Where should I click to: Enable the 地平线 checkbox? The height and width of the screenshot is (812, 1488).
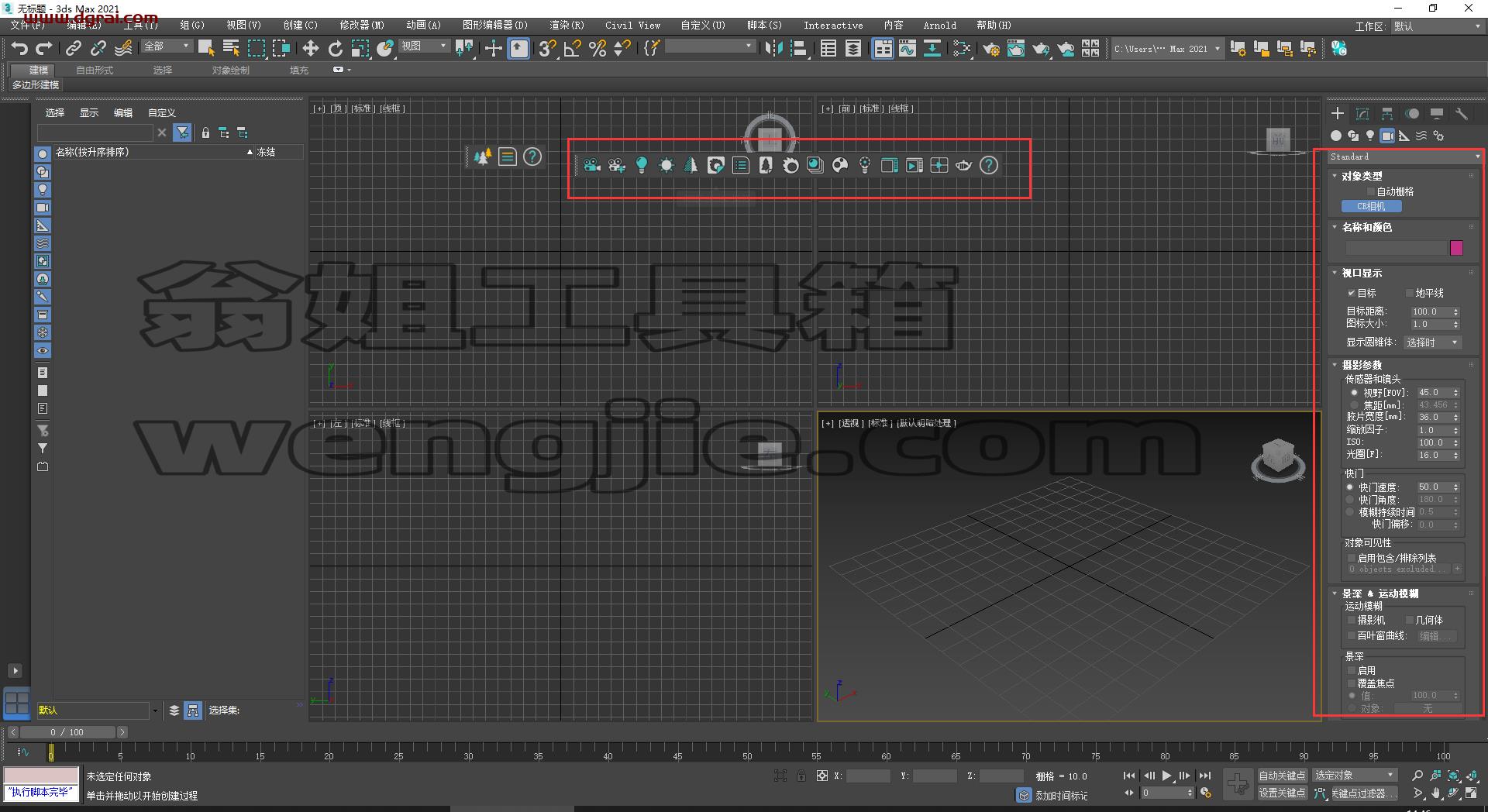coord(1410,293)
